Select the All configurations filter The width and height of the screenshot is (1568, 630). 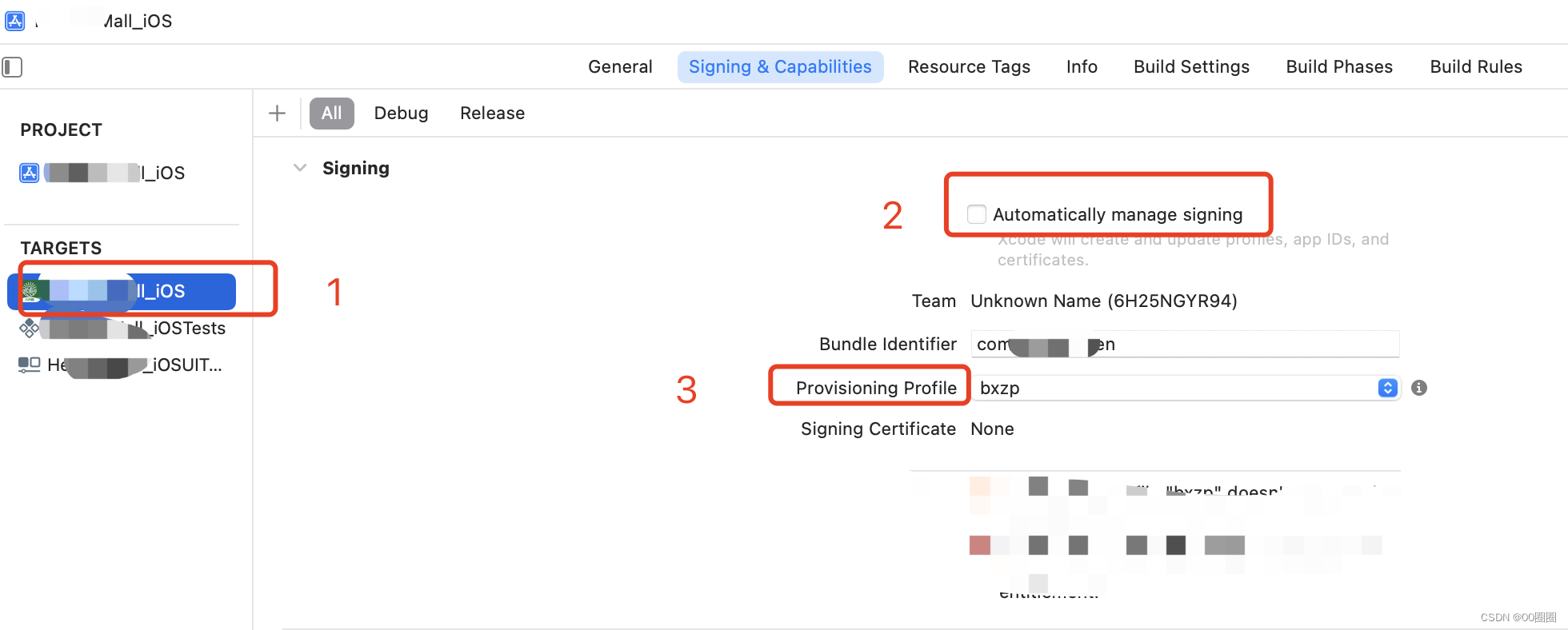[331, 114]
